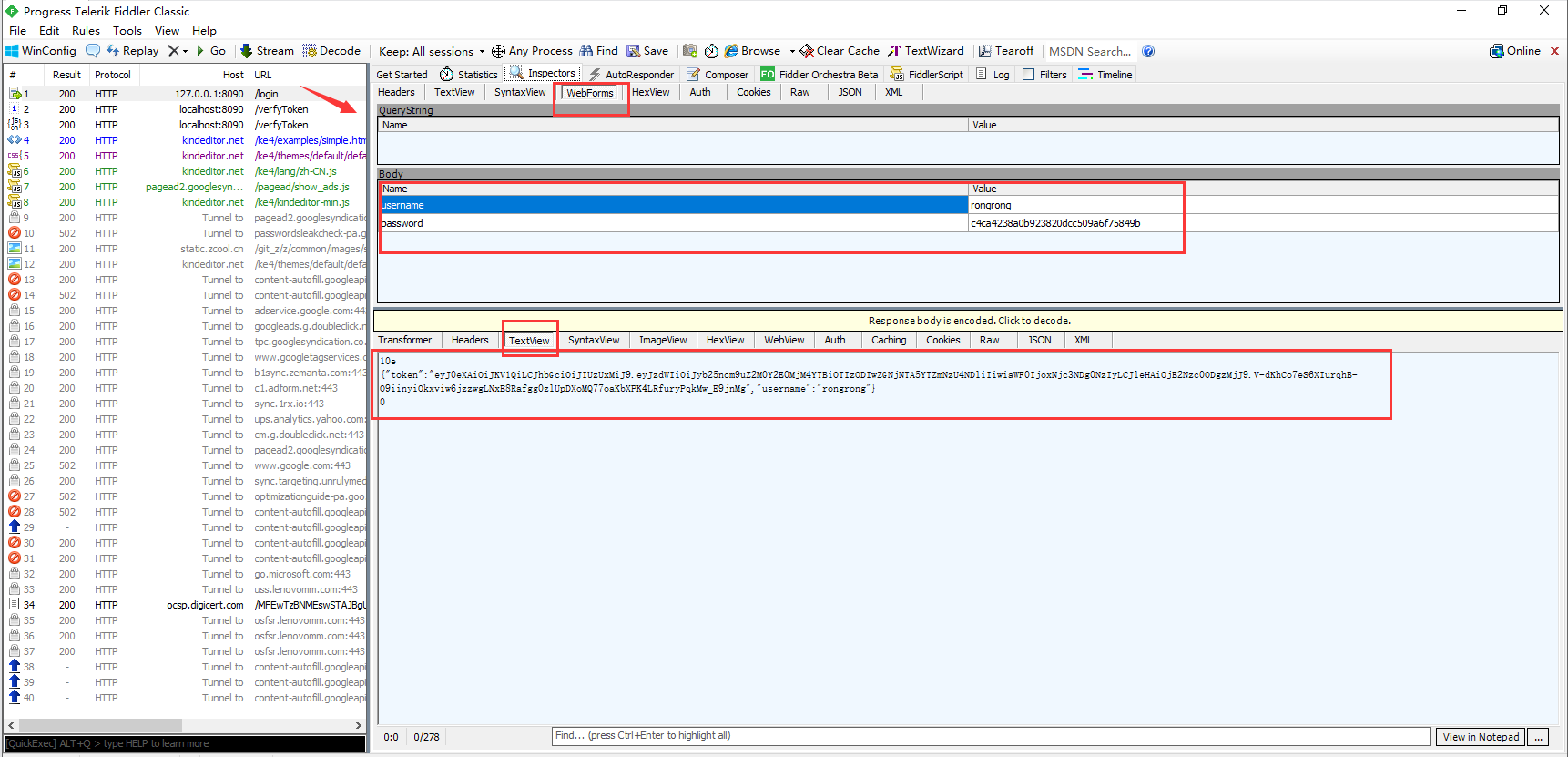Open the Help menu
Viewport: 1568px width, 757px height.
204,30
